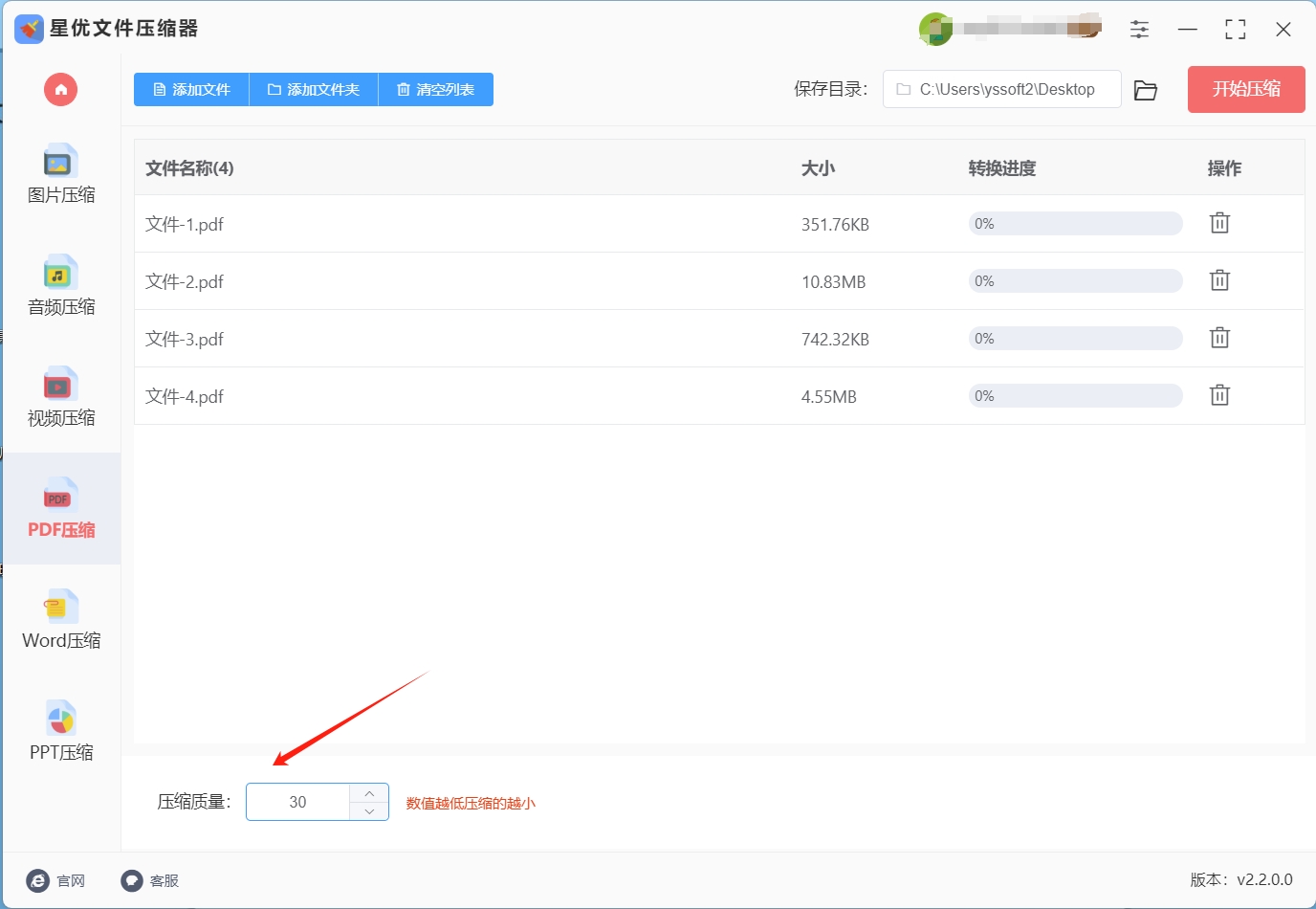Select file name 文件-1.pdf
1316x909 pixels.
click(185, 224)
